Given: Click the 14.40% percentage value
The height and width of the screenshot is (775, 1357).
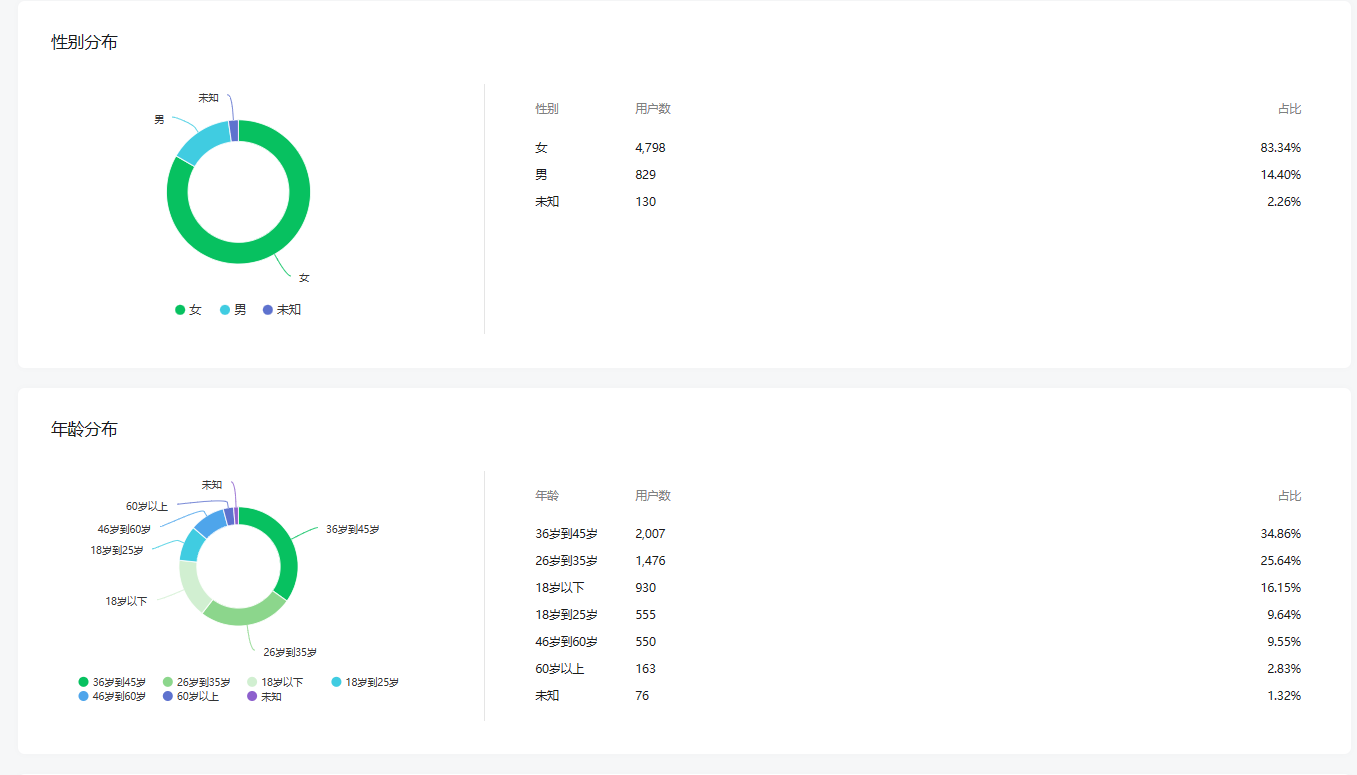Looking at the screenshot, I should tap(1281, 175).
